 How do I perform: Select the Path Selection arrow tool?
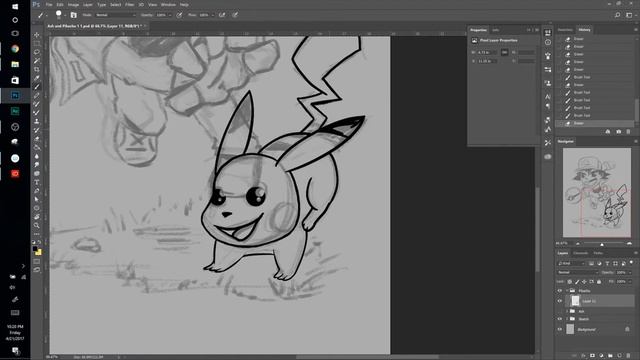pos(37,199)
